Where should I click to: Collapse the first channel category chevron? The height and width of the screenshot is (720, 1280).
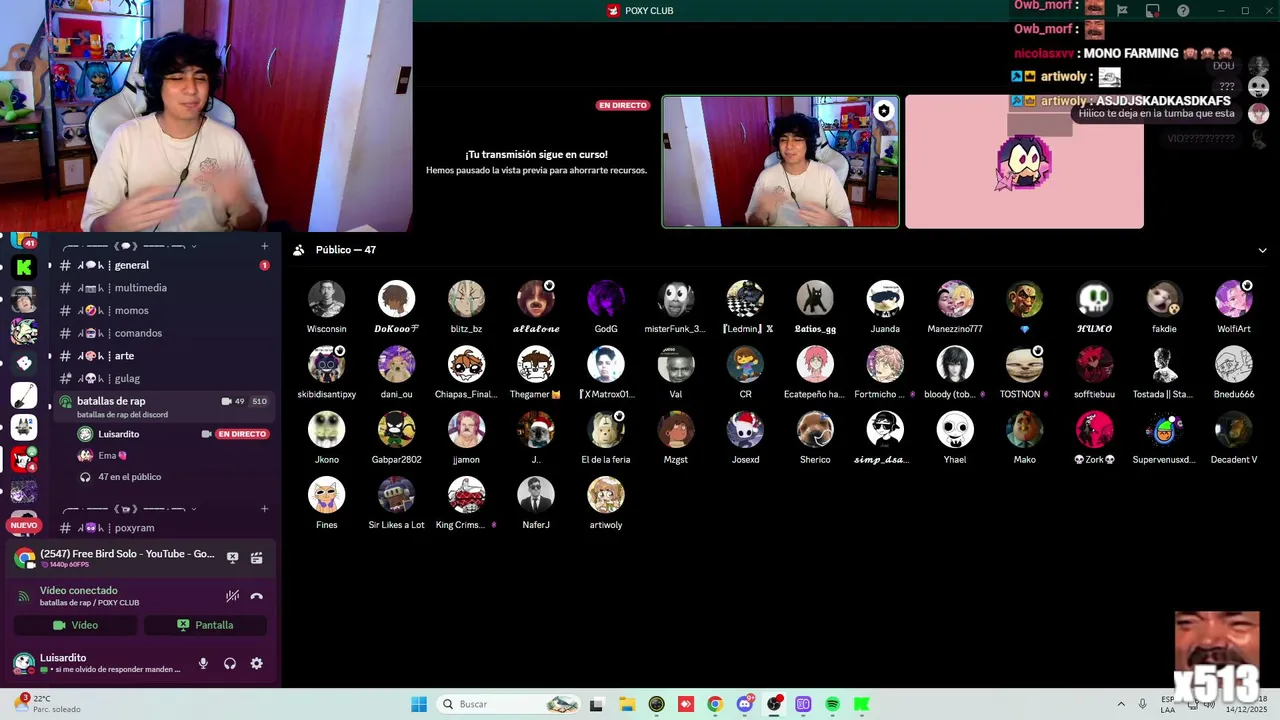pos(194,246)
